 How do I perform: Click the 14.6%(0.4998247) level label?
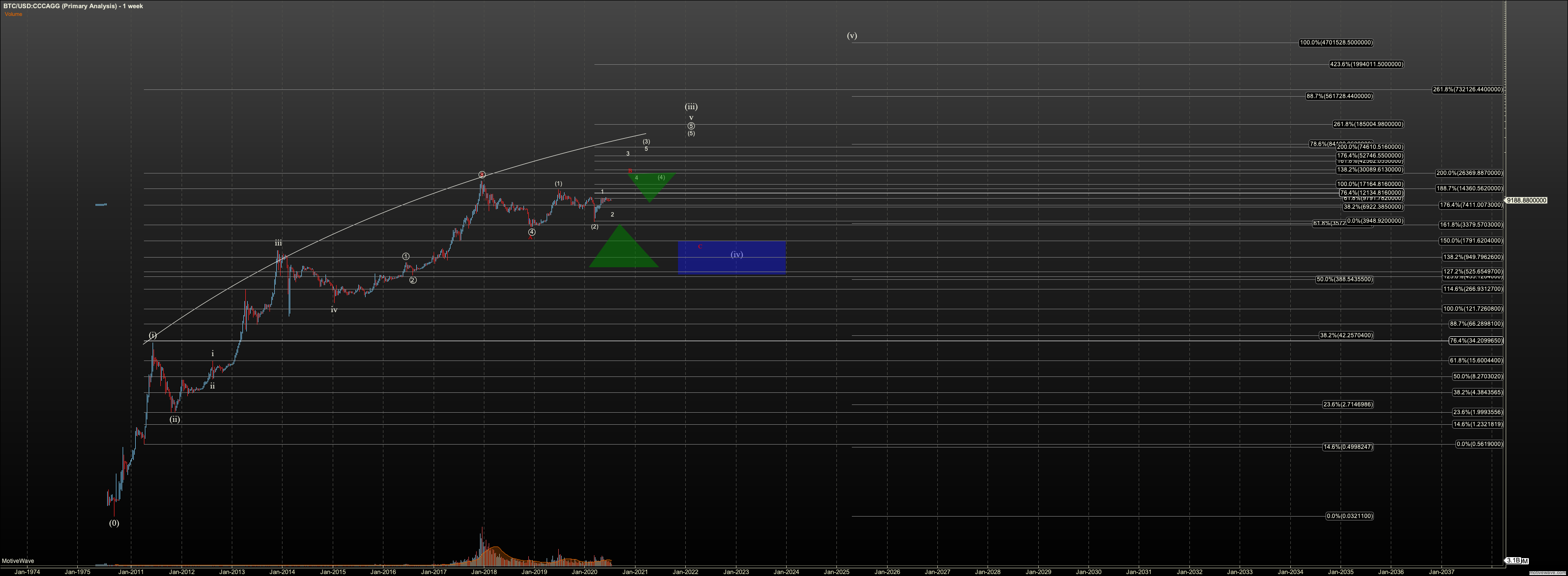point(1348,447)
